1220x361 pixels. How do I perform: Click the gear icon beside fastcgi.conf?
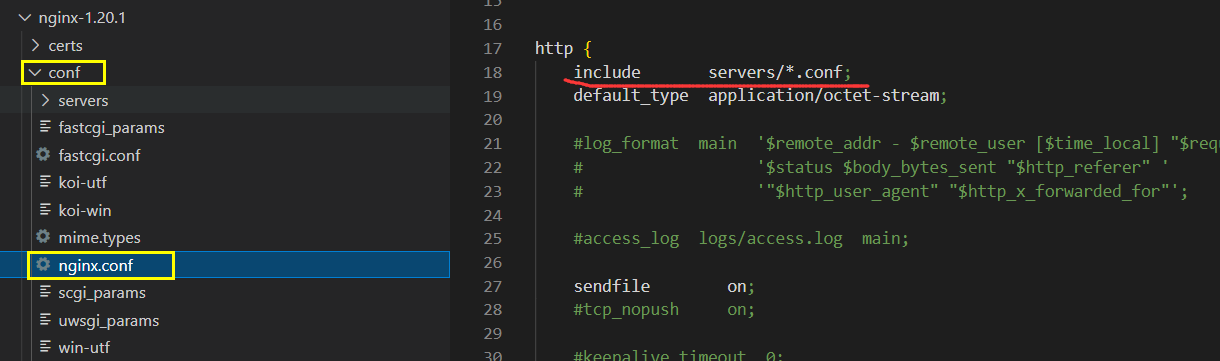pyautogui.click(x=43, y=155)
